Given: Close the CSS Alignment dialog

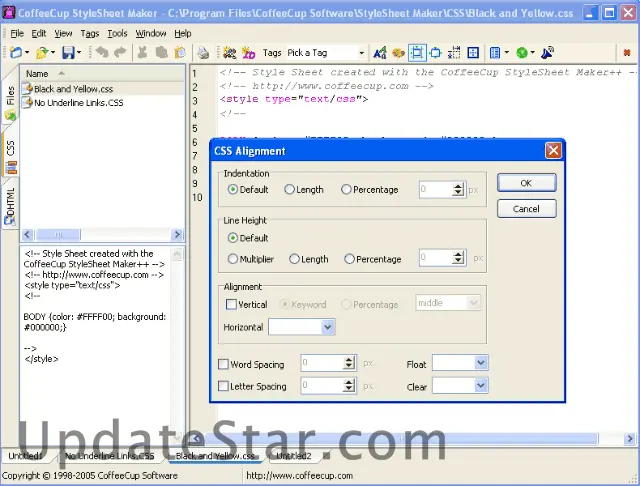Looking at the screenshot, I should [553, 151].
